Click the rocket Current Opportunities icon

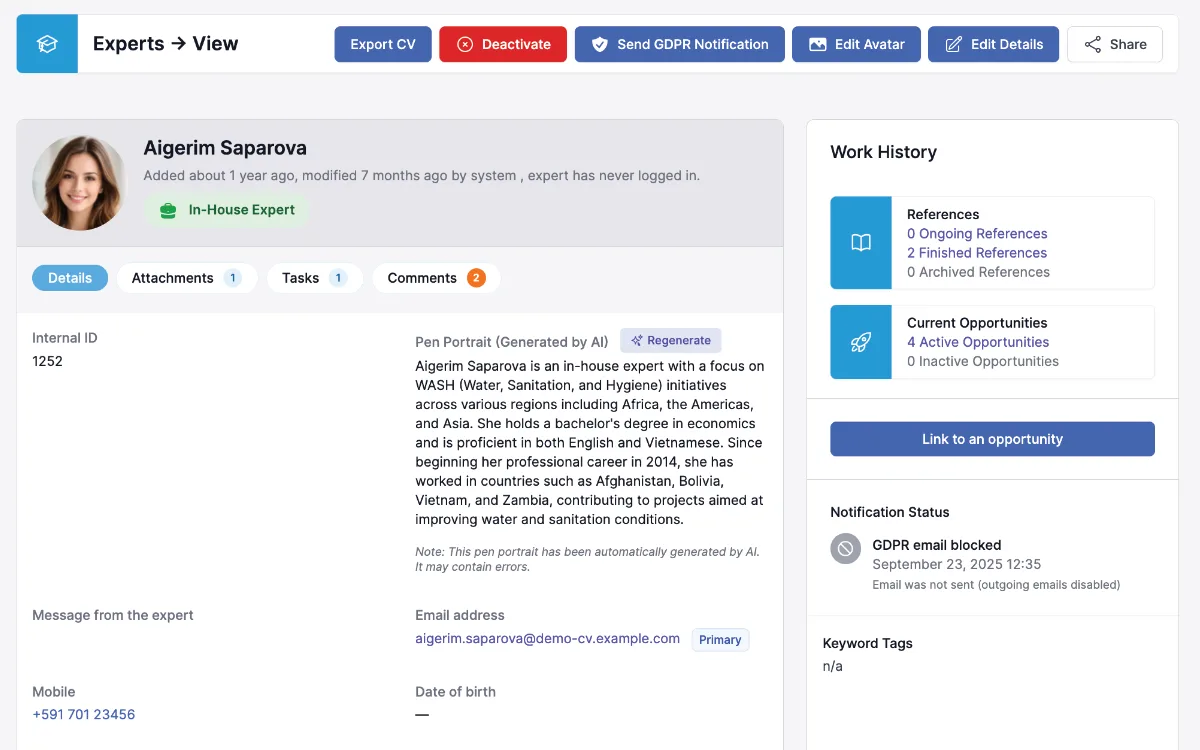point(861,342)
